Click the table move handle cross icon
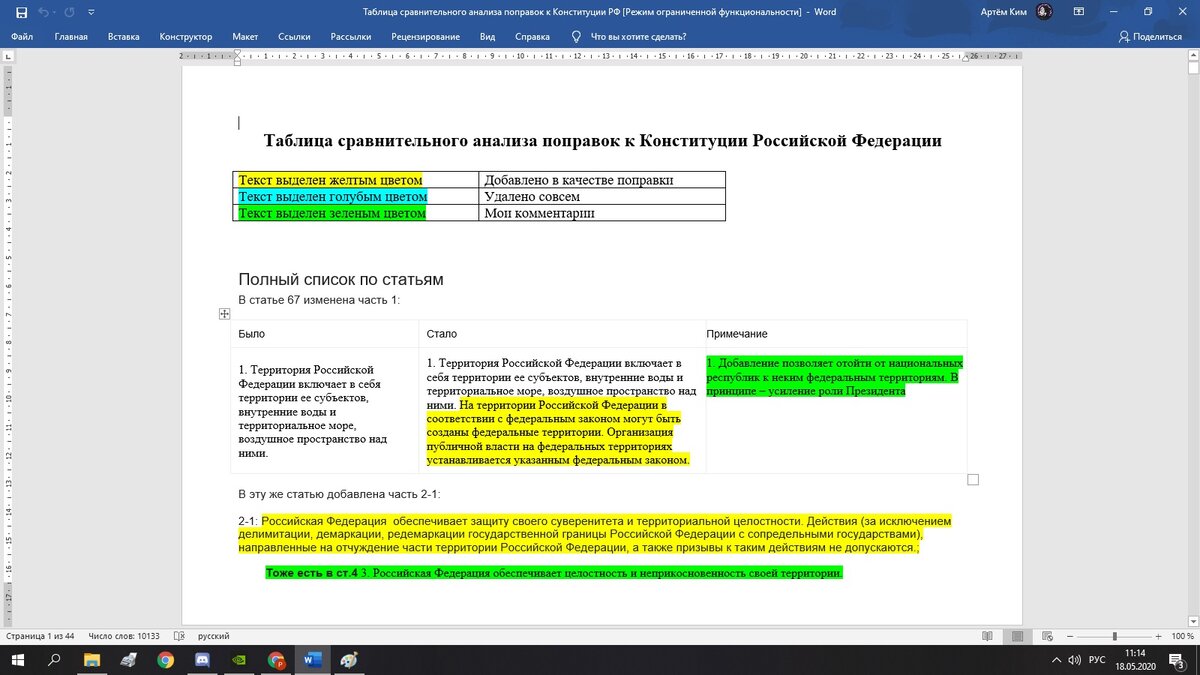Screen dimensions: 1200x675 [x=225, y=313]
